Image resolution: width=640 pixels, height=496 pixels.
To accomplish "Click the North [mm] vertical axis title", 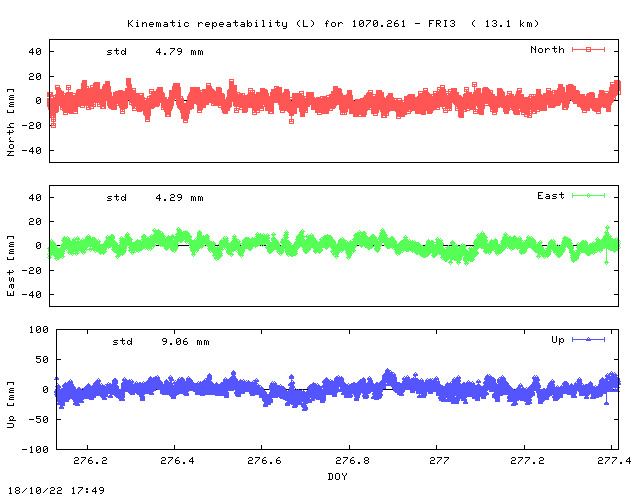I will point(11,122).
